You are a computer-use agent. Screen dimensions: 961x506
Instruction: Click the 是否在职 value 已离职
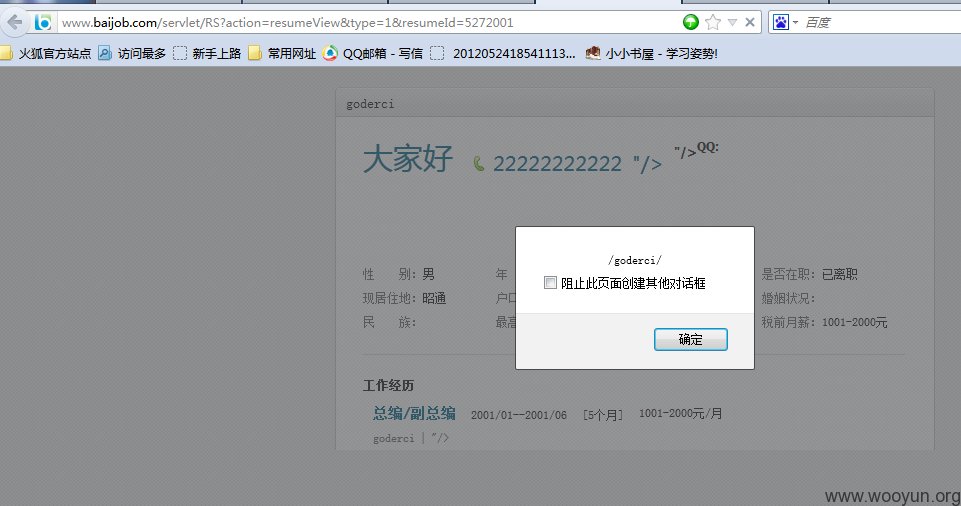840,274
